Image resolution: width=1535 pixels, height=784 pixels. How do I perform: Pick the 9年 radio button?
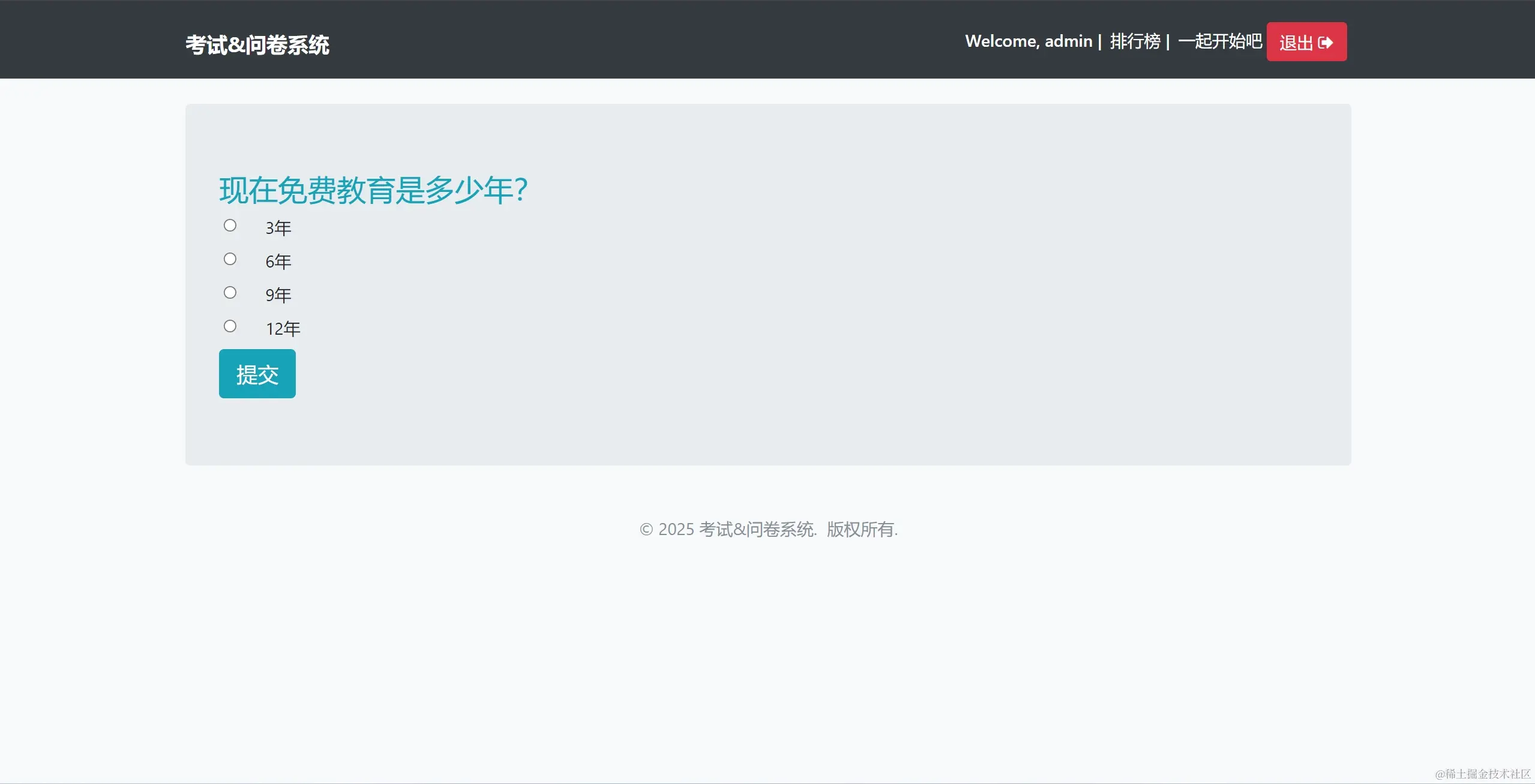(x=230, y=293)
